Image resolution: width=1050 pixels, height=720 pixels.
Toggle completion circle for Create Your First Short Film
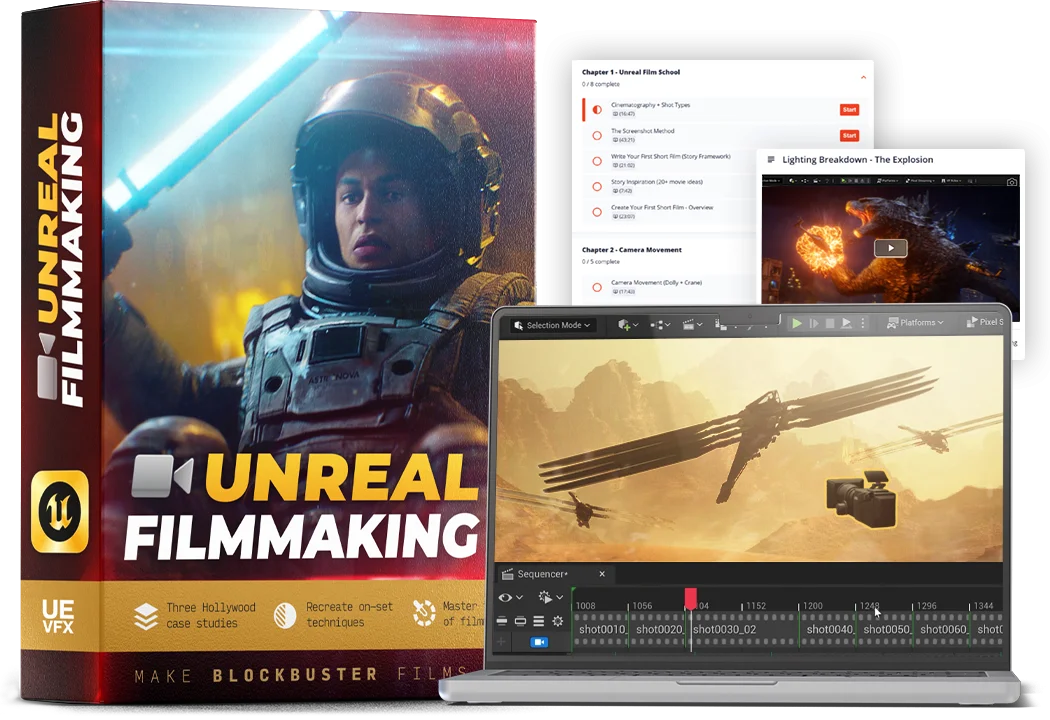(x=597, y=212)
